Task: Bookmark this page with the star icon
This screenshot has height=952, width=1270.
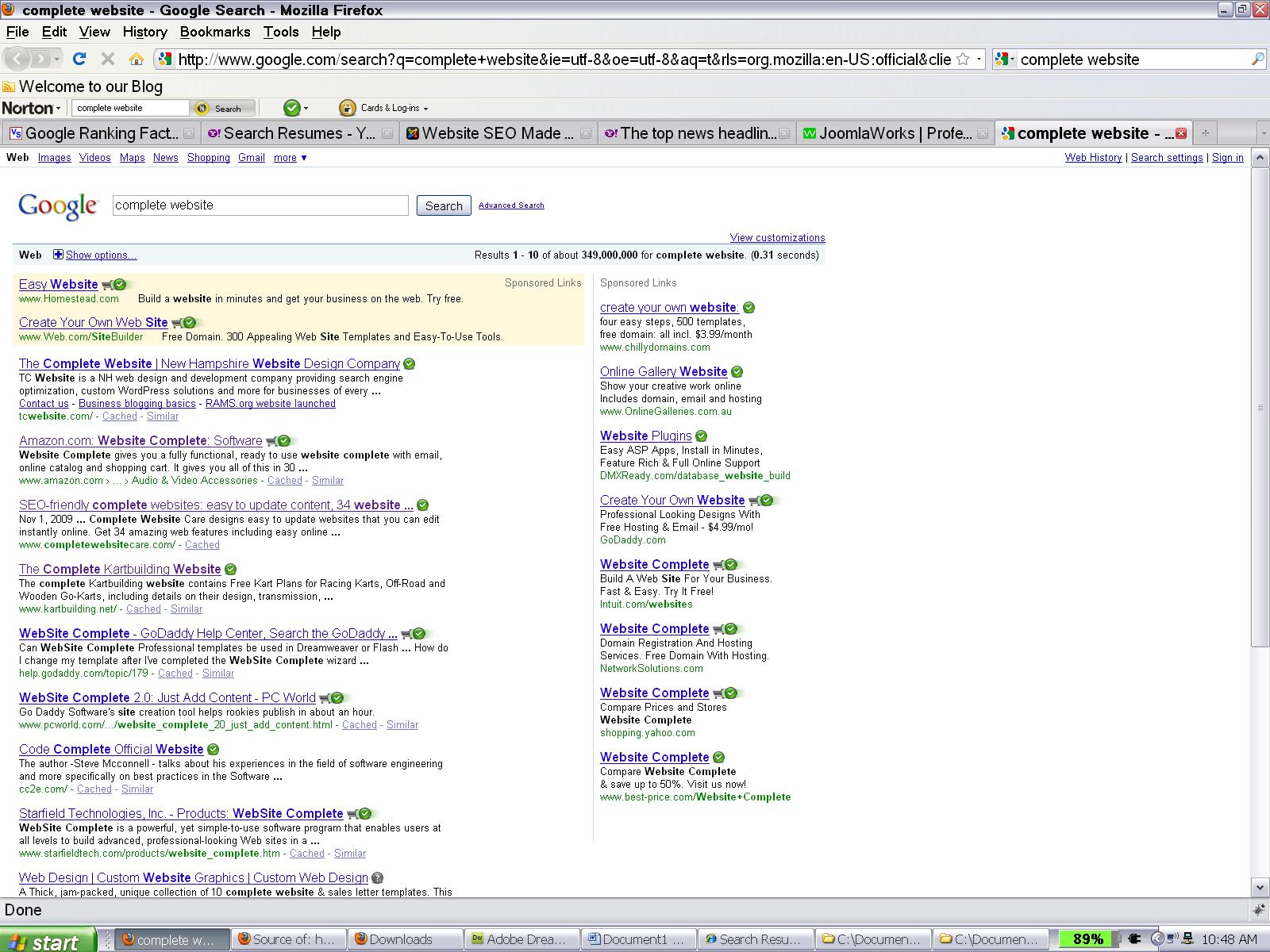Action: coord(963,59)
